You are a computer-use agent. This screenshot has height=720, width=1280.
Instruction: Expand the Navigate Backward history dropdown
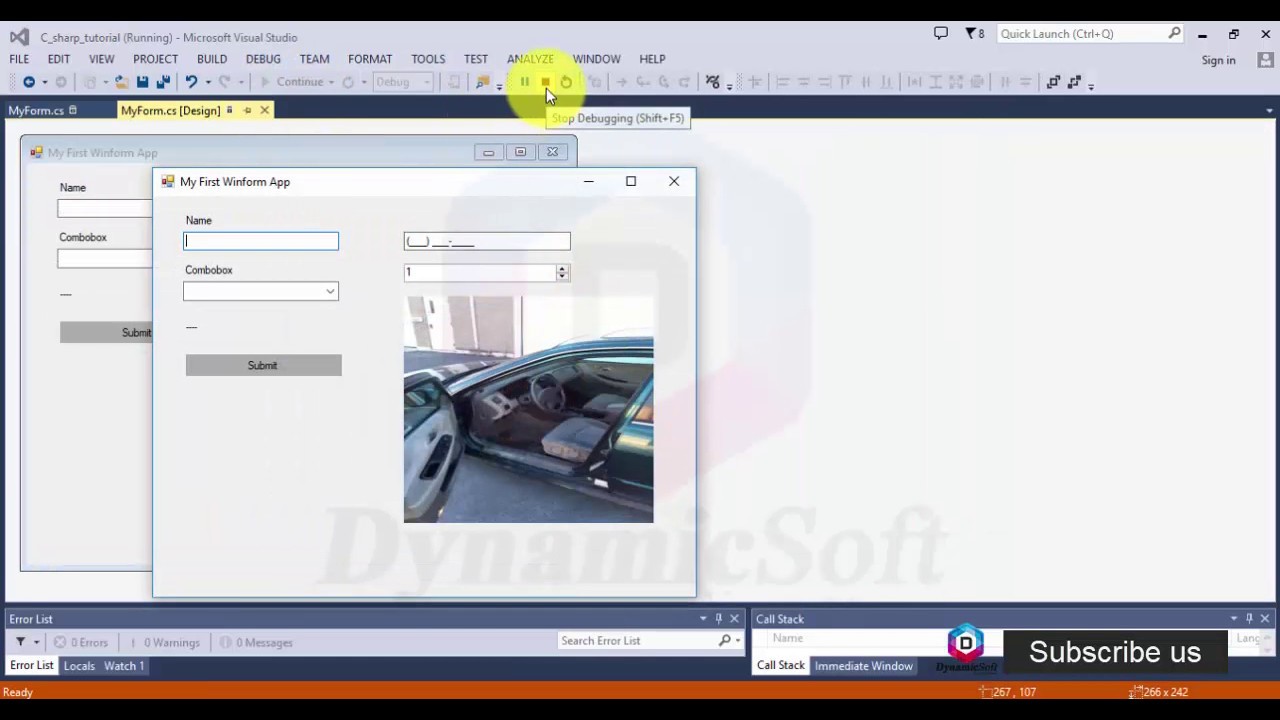coord(44,82)
